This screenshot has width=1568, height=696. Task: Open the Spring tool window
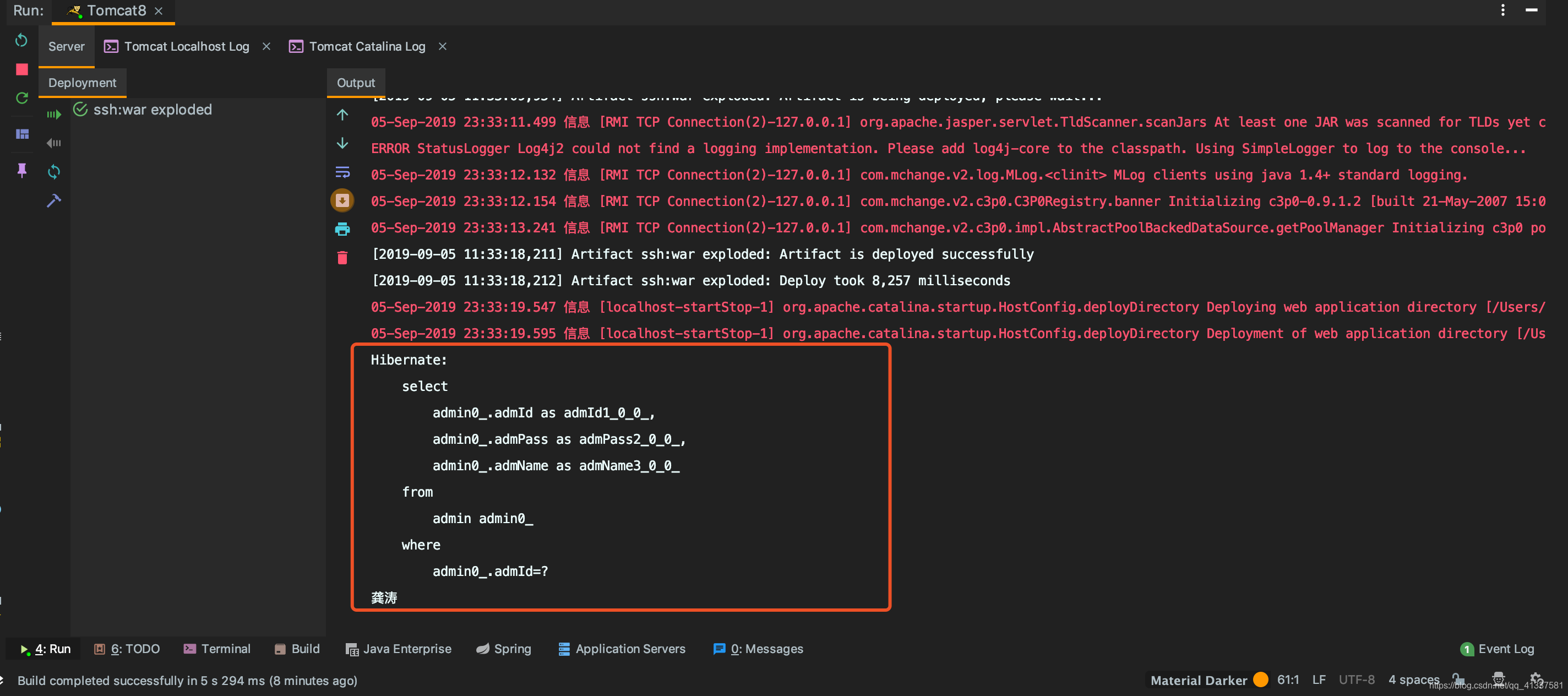click(x=504, y=649)
